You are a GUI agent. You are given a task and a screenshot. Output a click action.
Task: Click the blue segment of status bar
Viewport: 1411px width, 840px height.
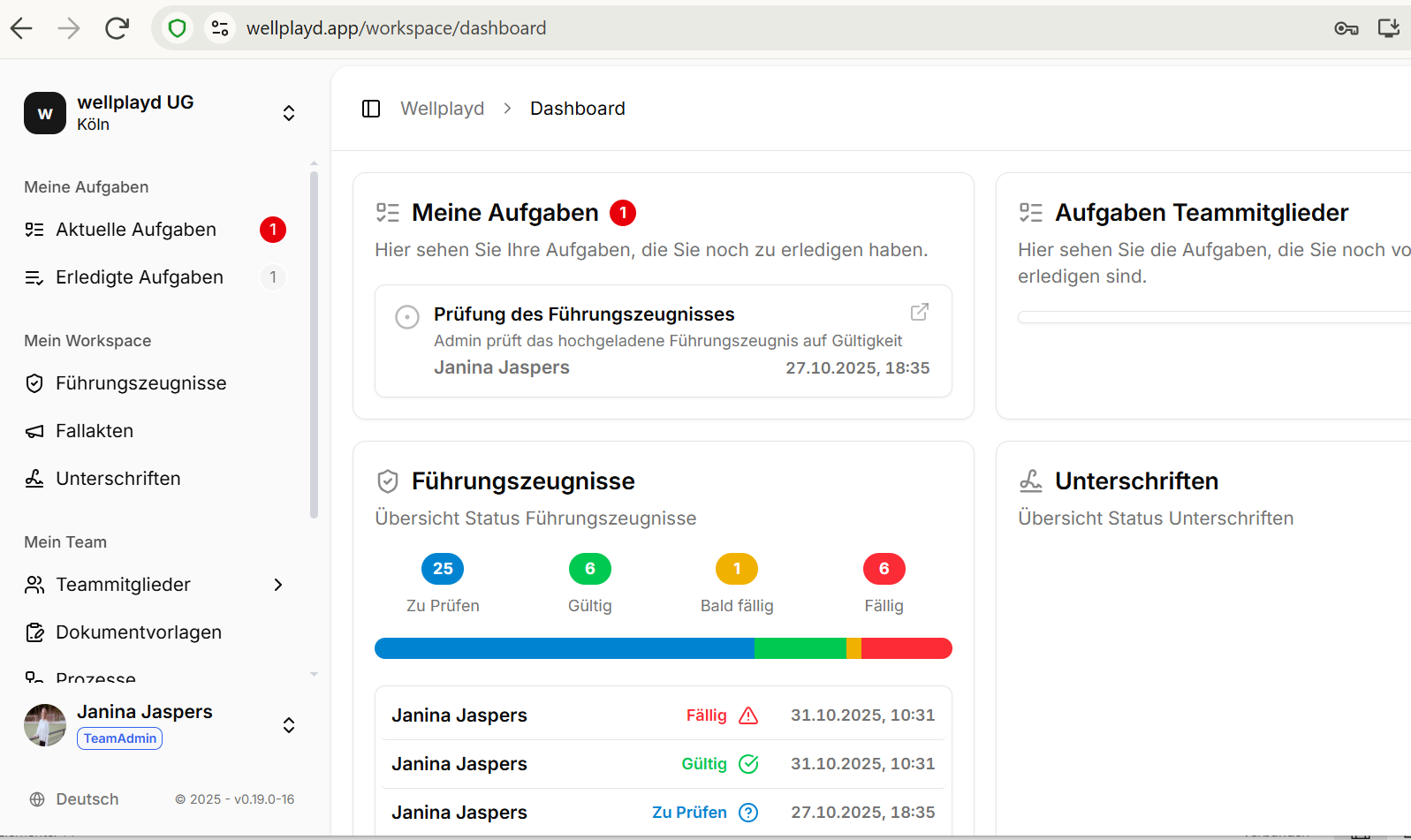click(565, 648)
